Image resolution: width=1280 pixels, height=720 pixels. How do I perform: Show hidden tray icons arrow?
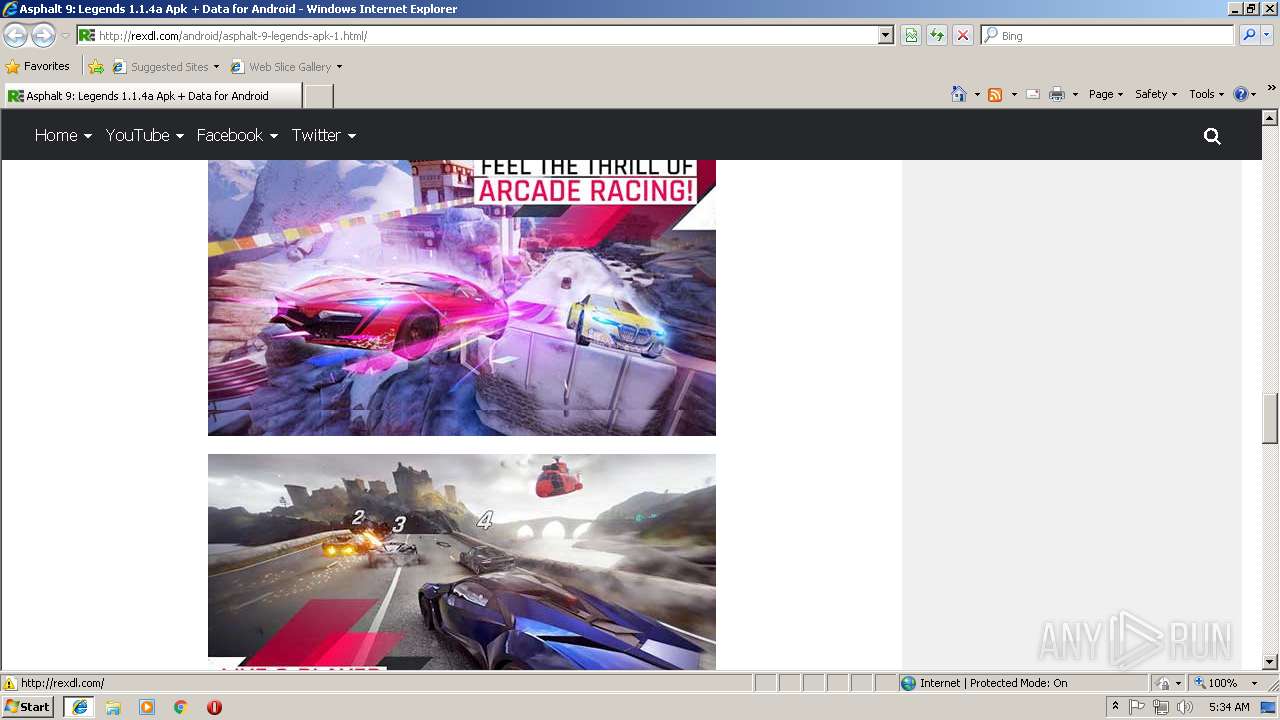[x=1115, y=707]
